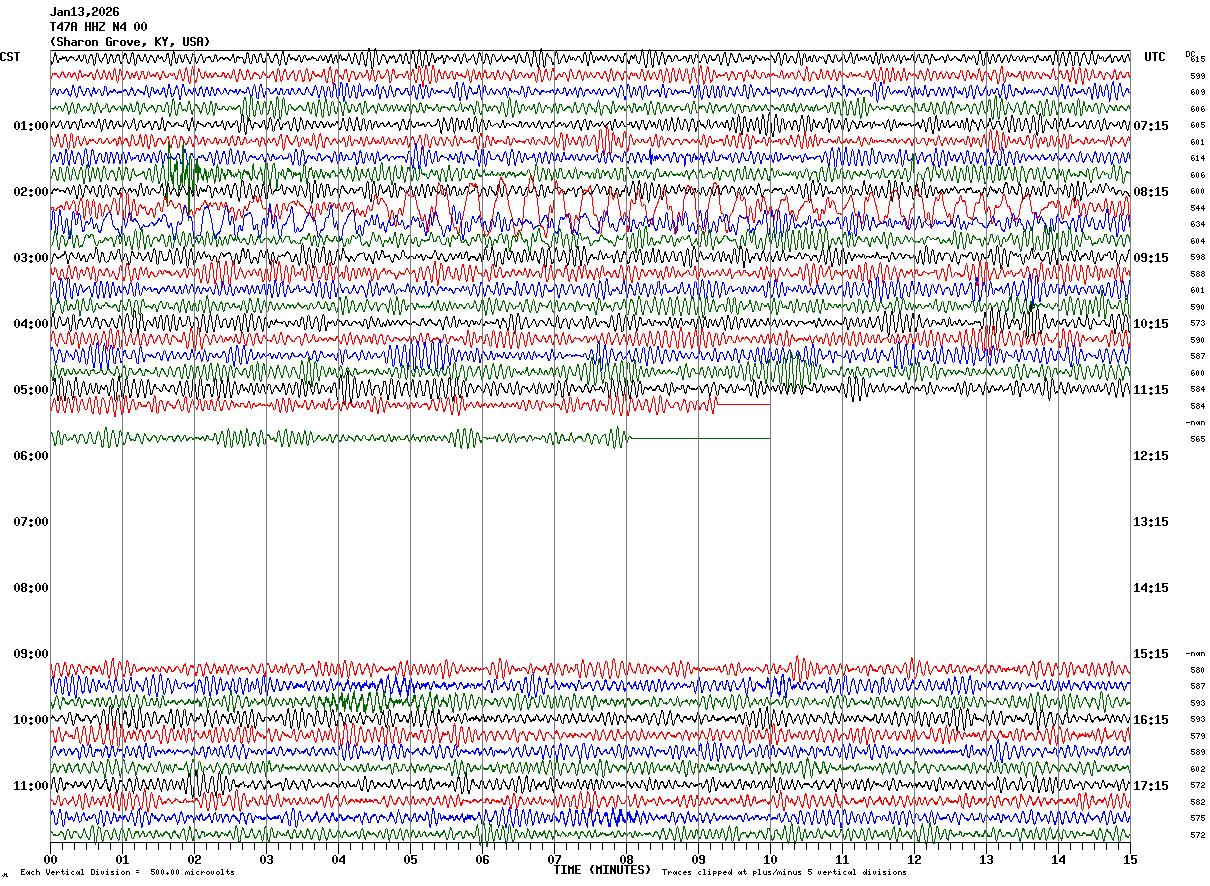Click the Traces clipped at plus/minus note

pos(784,873)
